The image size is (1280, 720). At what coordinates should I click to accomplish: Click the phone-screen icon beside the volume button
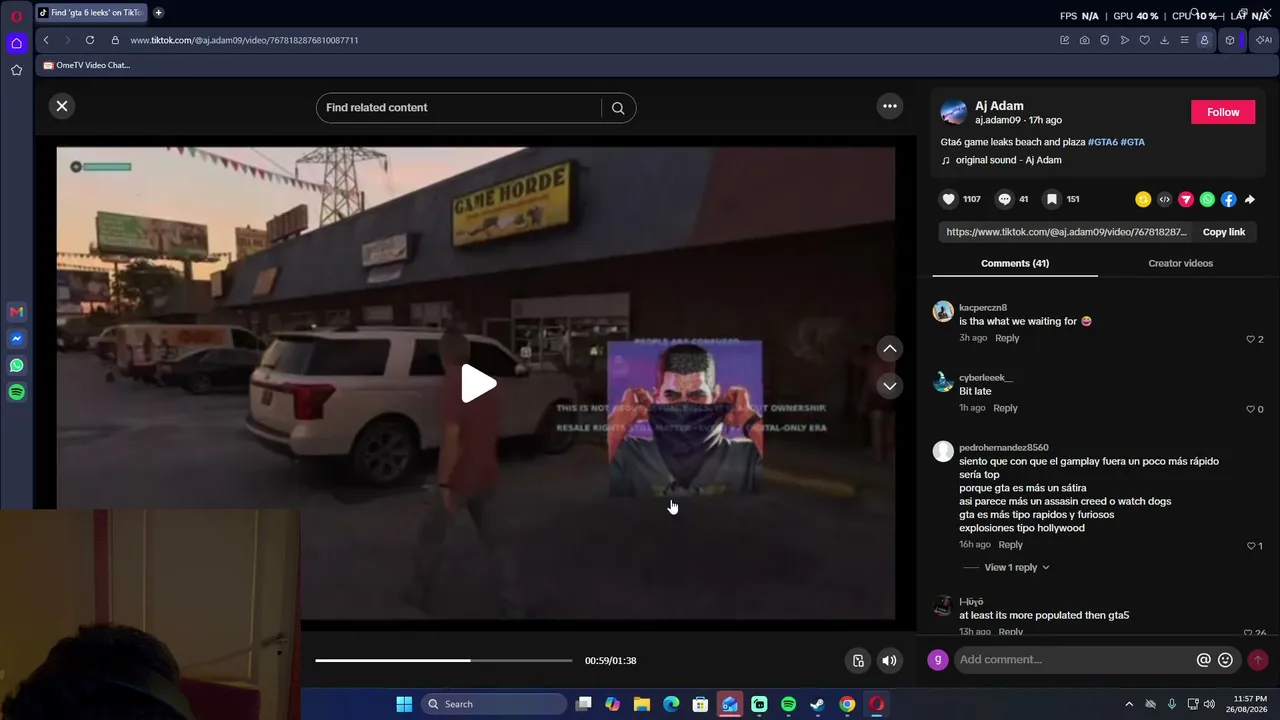coord(858,660)
